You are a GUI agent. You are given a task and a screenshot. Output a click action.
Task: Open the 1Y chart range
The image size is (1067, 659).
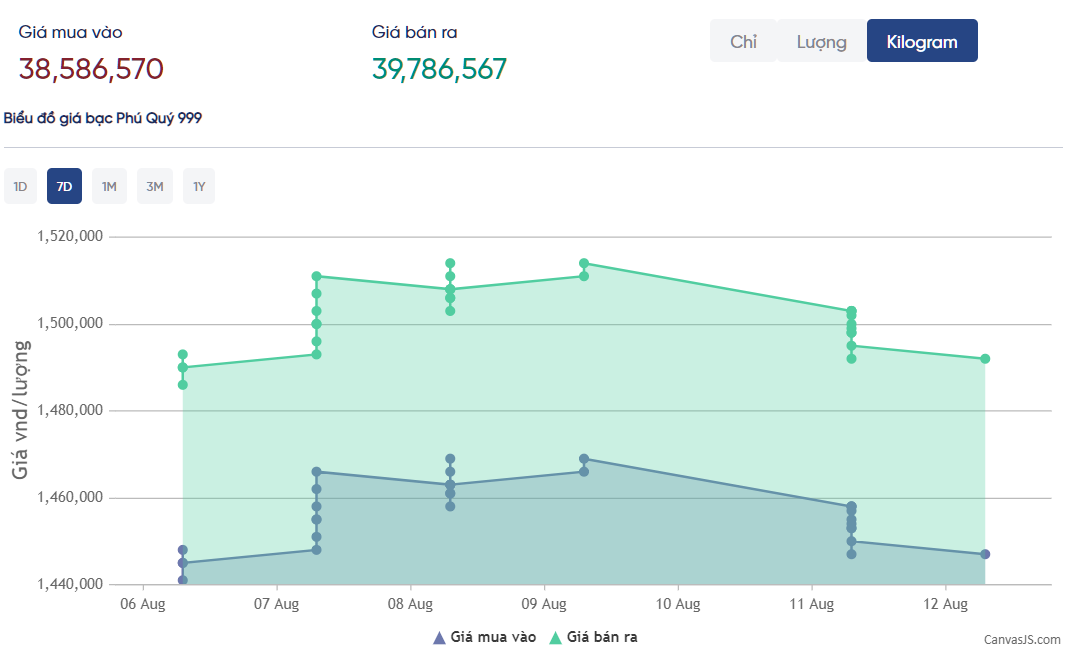coord(199,186)
